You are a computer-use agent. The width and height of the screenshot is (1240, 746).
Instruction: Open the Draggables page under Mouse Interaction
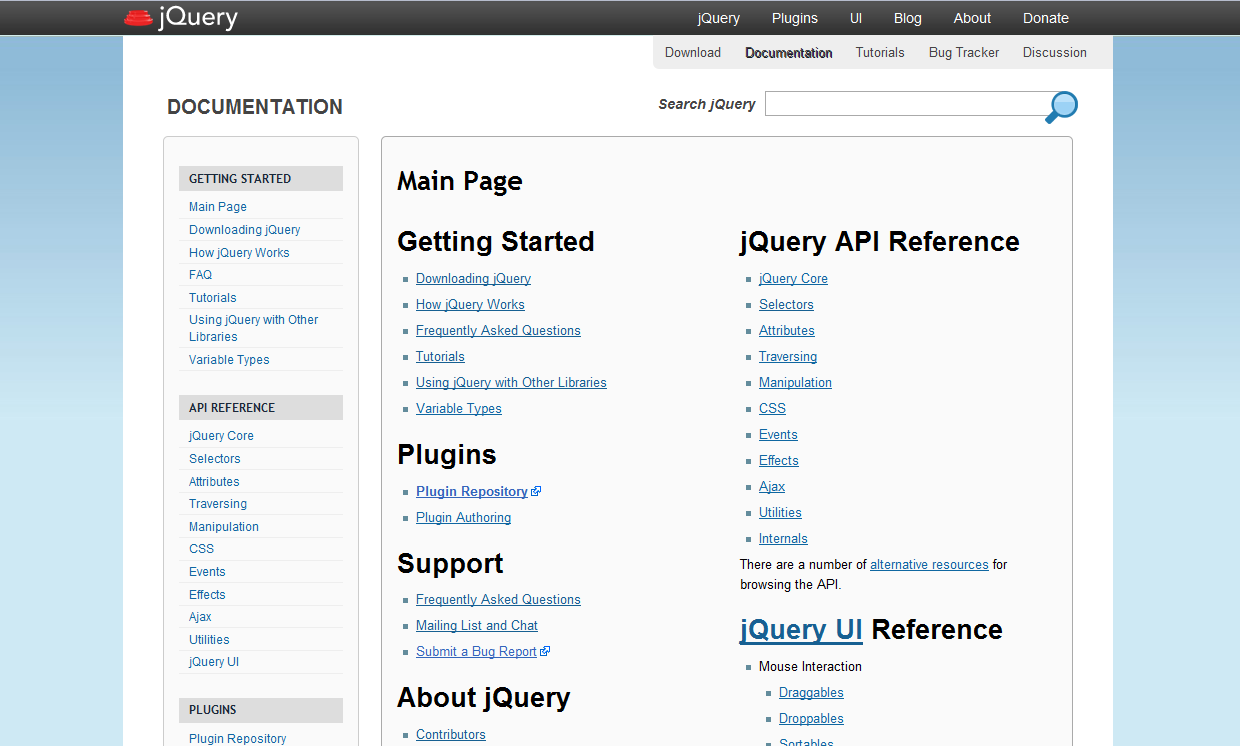811,692
